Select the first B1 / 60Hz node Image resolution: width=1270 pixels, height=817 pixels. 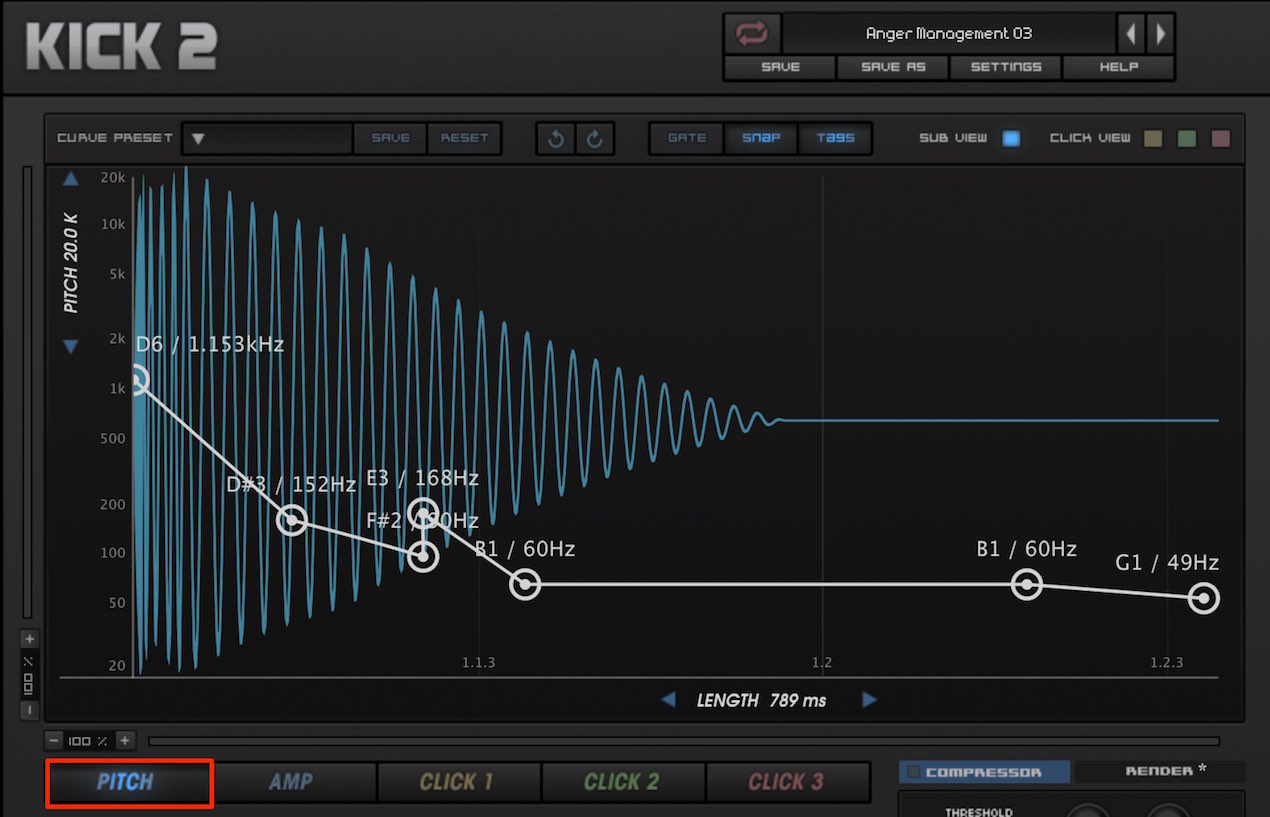(x=525, y=584)
